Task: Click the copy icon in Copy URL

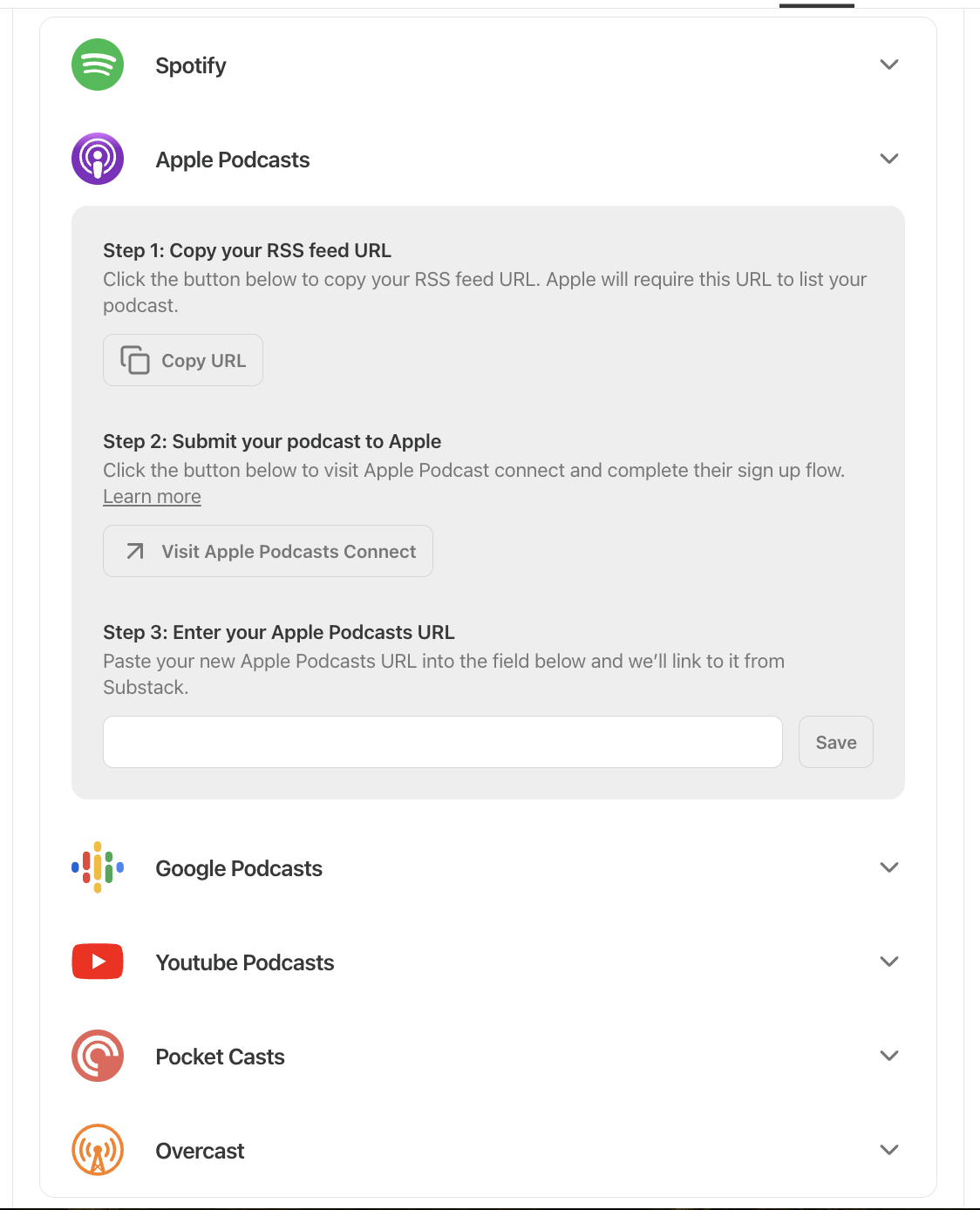Action: [x=135, y=360]
